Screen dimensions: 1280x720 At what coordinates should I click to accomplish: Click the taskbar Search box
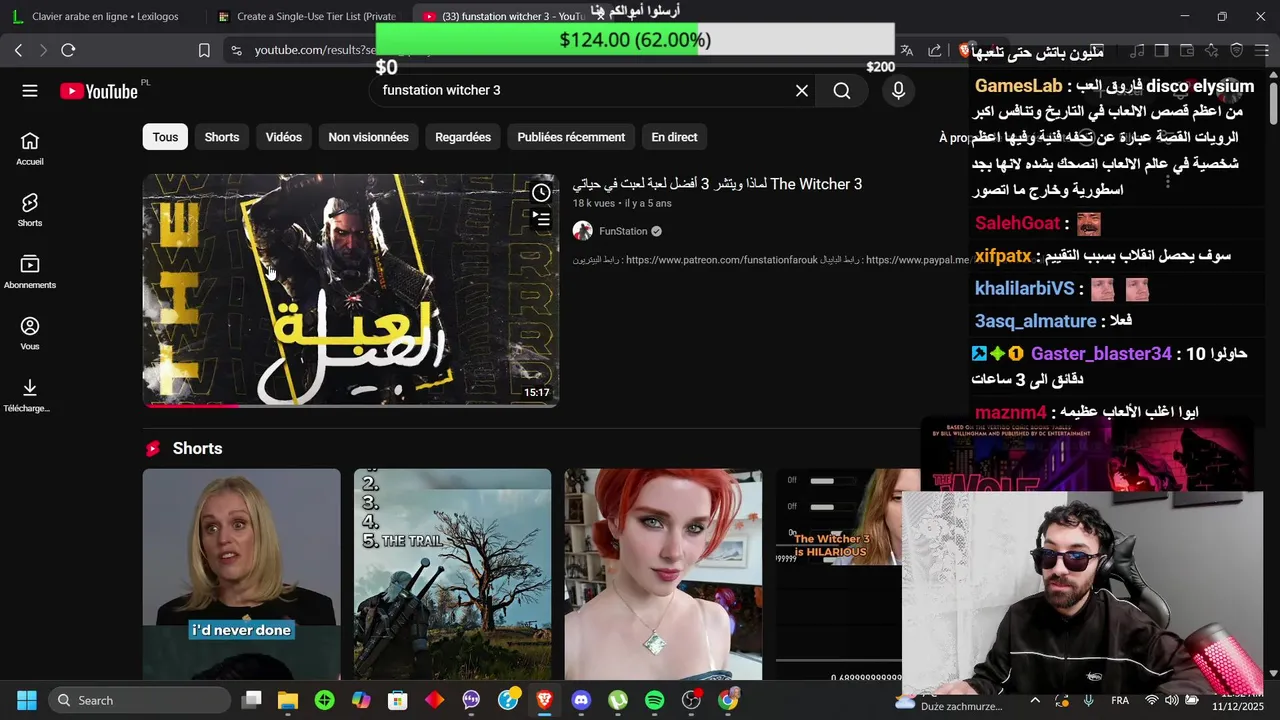140,700
